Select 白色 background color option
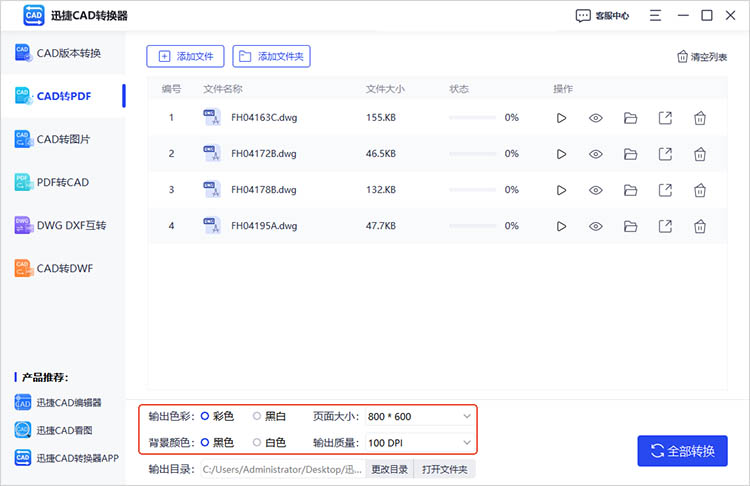This screenshot has width=750, height=486. [269, 442]
